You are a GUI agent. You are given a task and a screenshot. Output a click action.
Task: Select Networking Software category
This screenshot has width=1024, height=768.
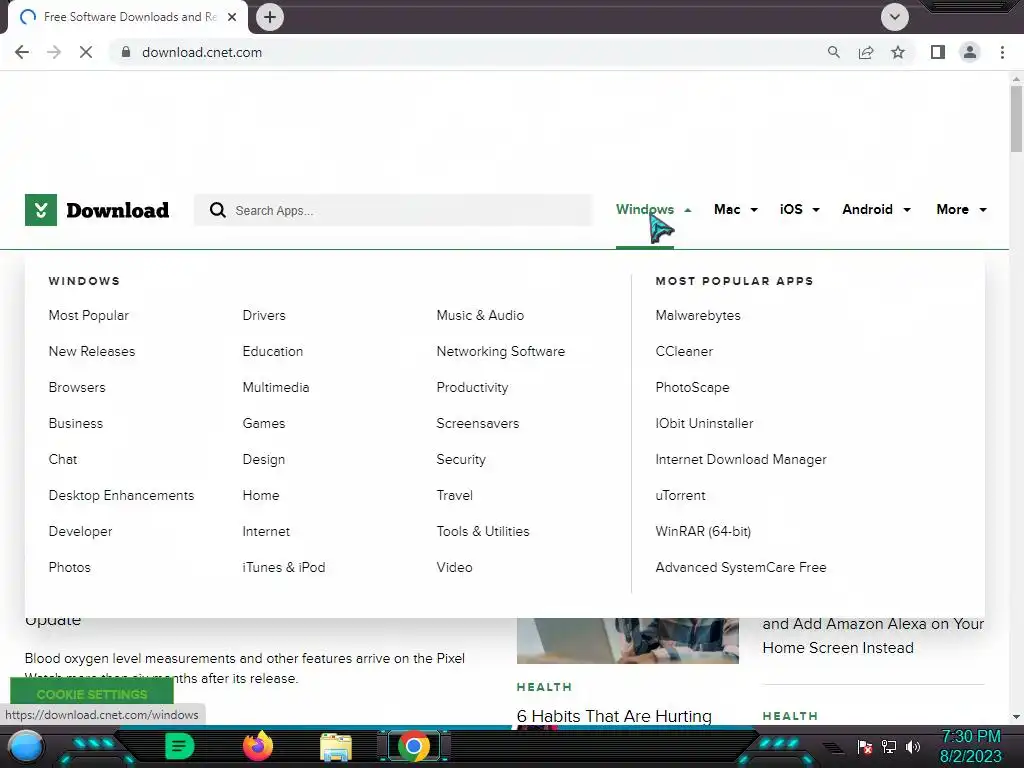pyautogui.click(x=501, y=351)
